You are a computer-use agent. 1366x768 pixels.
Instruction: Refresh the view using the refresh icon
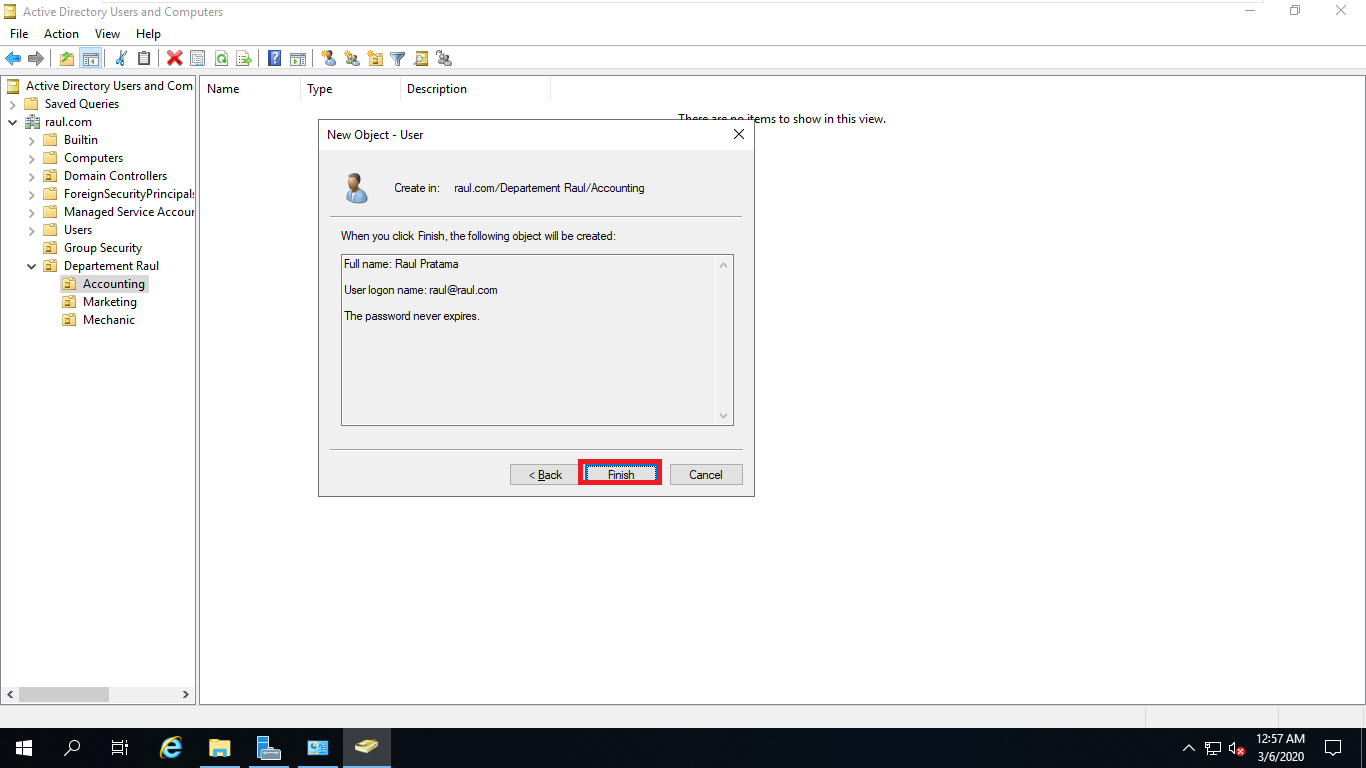click(221, 58)
